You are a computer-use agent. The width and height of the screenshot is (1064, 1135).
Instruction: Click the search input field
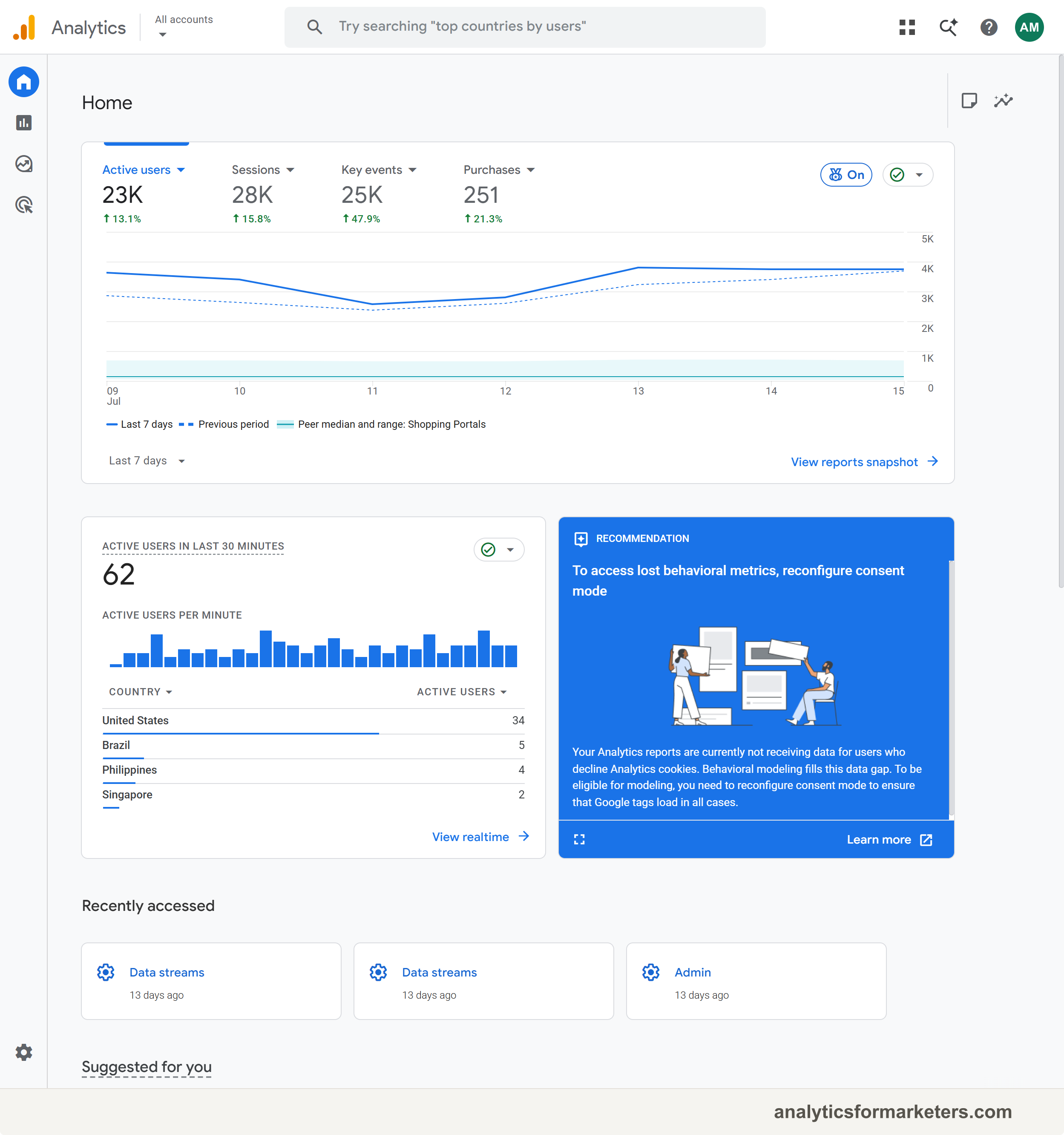tap(525, 27)
